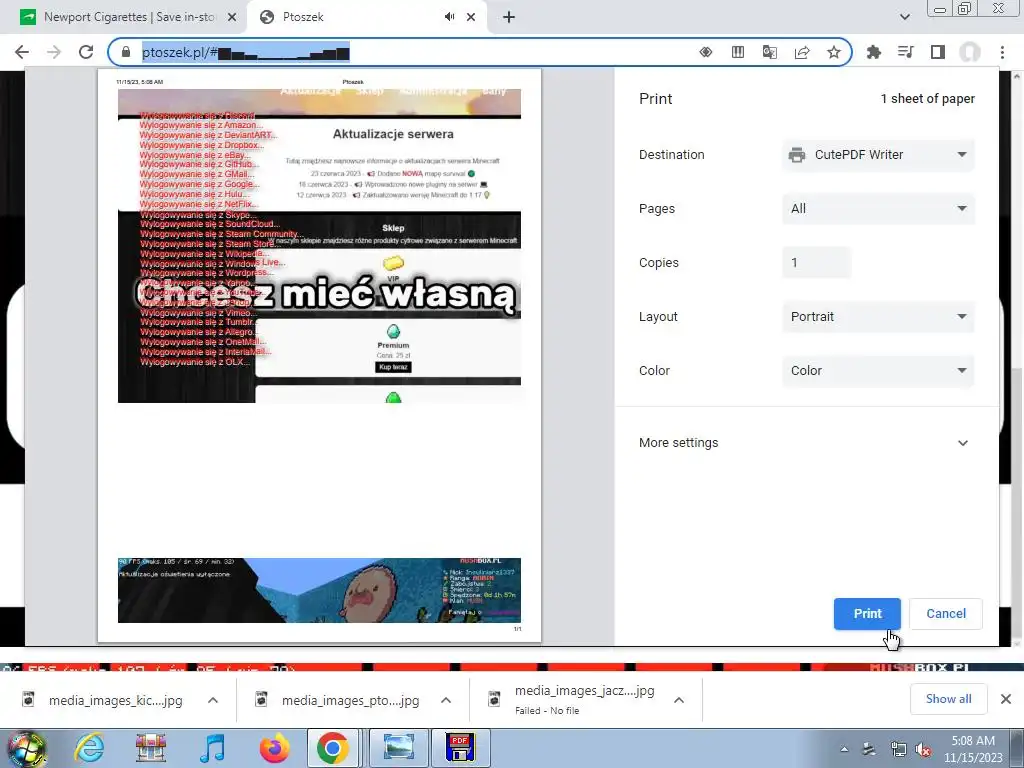Show hidden tray icons arrow

click(844, 749)
